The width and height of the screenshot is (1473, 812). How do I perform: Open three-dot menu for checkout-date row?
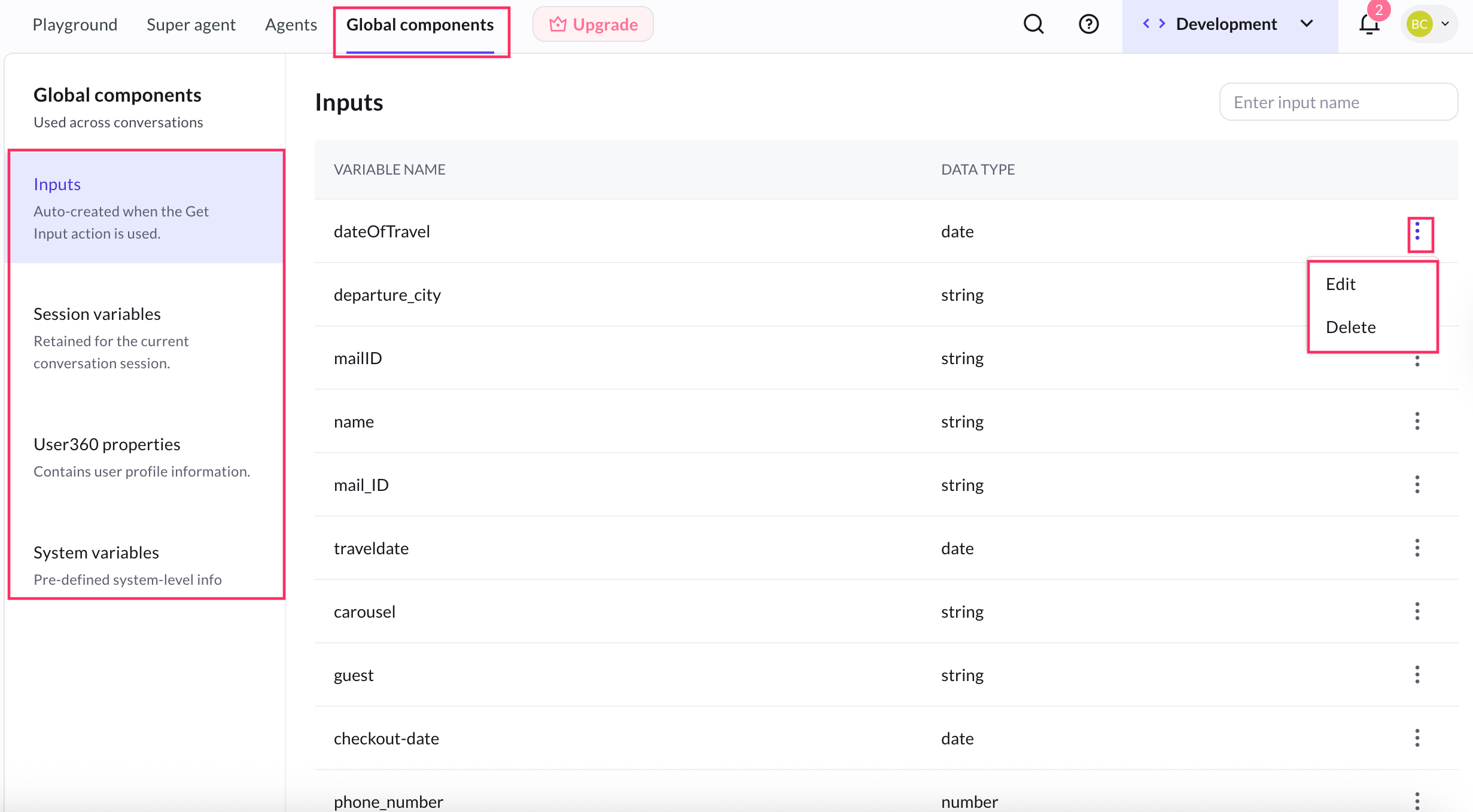tap(1417, 738)
